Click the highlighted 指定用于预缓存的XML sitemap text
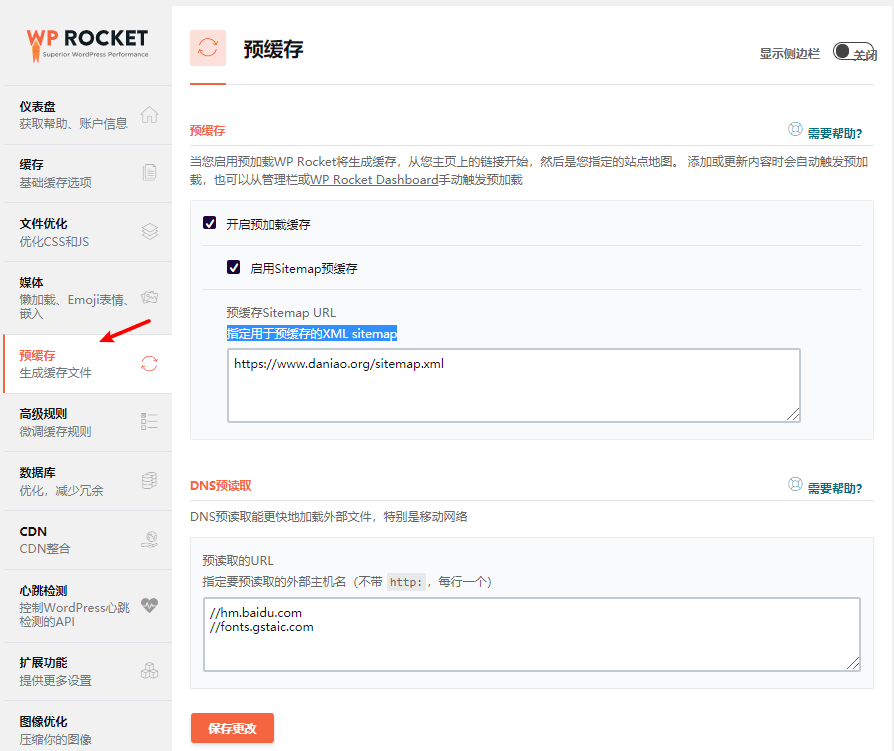The image size is (894, 751). click(312, 334)
